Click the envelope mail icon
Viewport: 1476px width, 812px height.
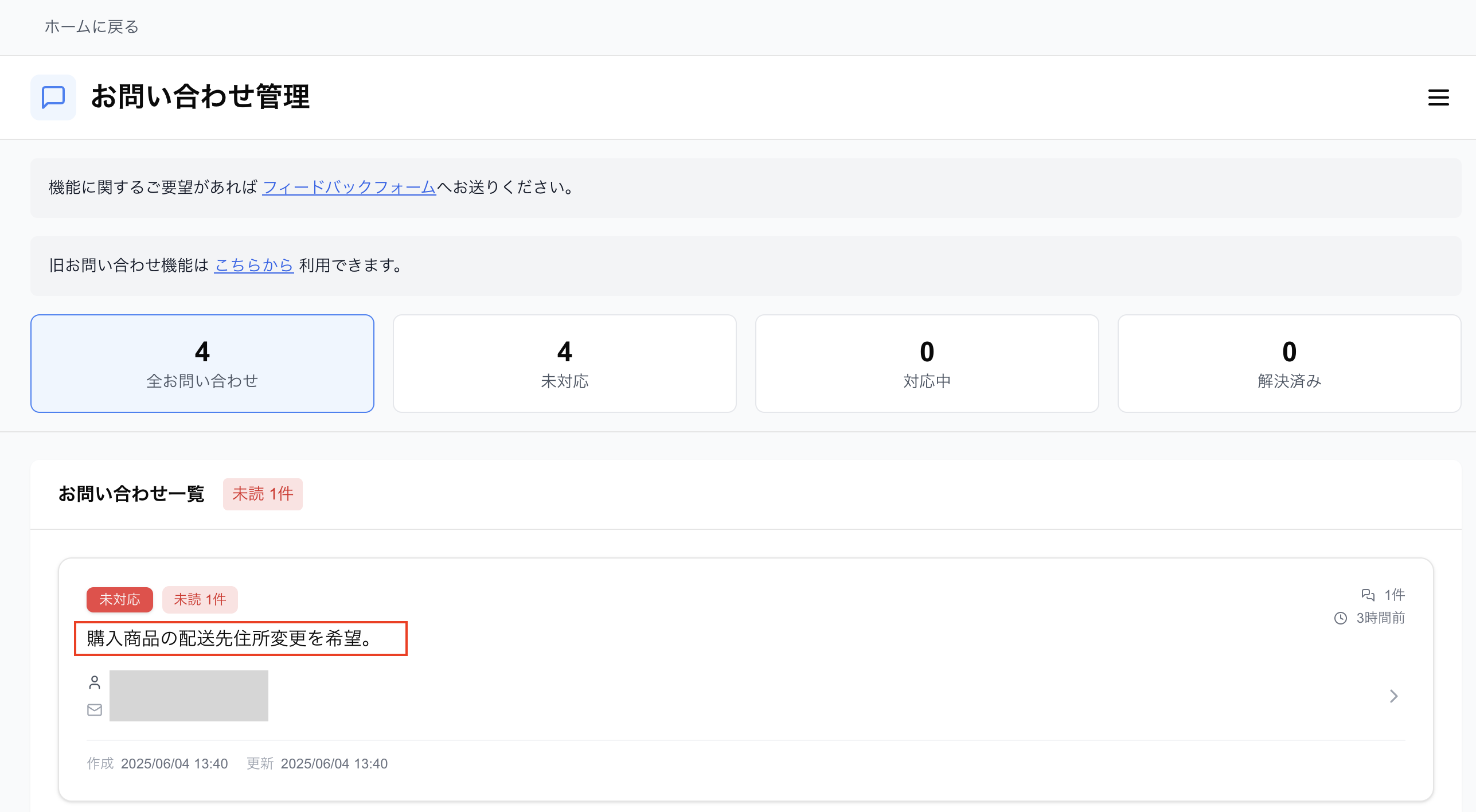pyautogui.click(x=95, y=710)
